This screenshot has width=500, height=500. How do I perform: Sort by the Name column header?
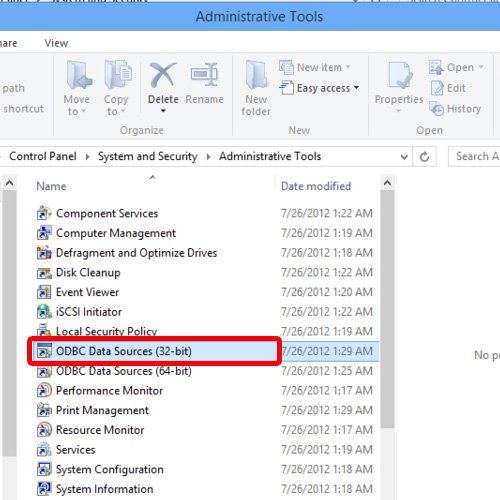pos(51,186)
